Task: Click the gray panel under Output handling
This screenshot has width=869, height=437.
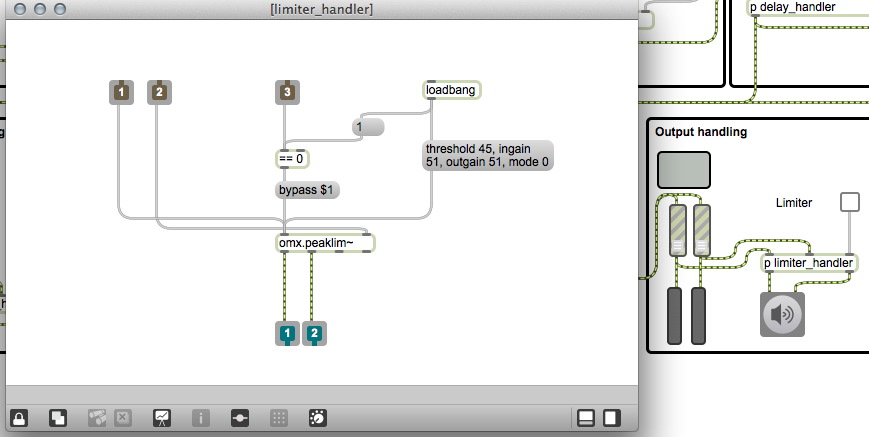Action: coord(683,170)
